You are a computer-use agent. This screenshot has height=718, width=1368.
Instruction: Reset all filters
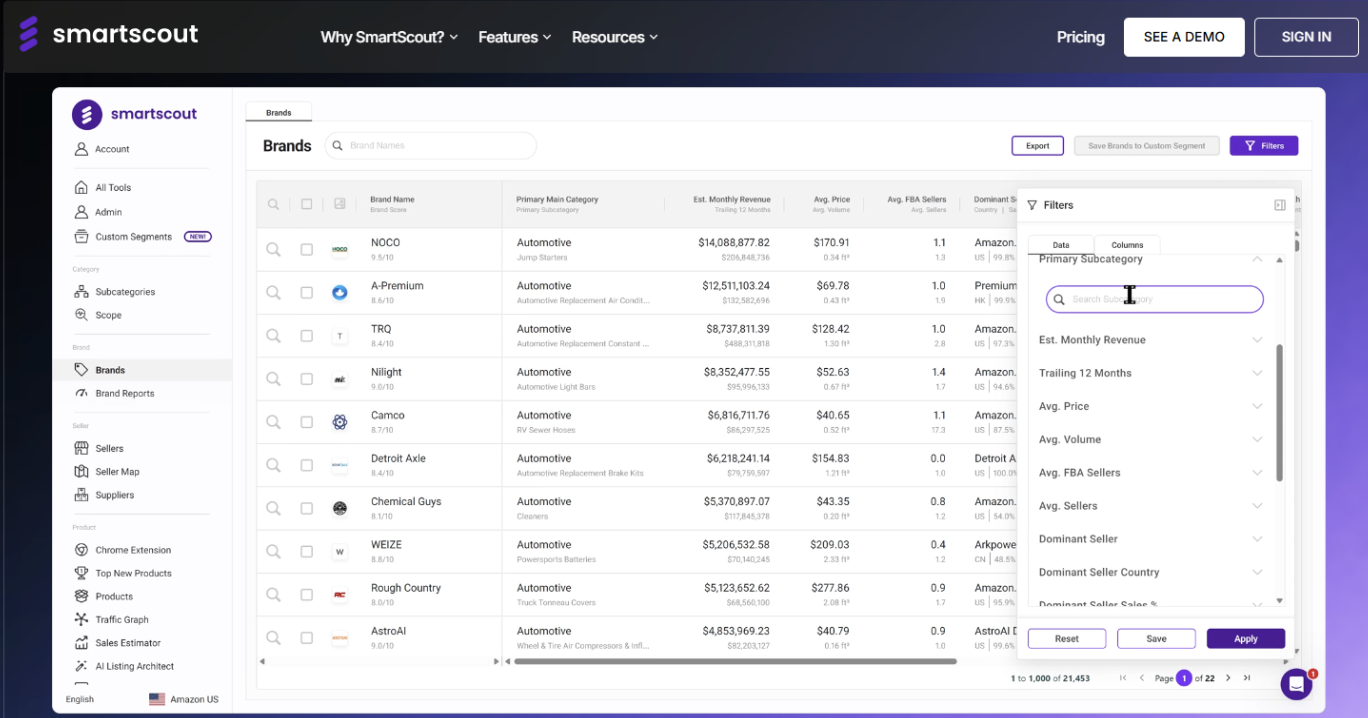(x=1067, y=639)
